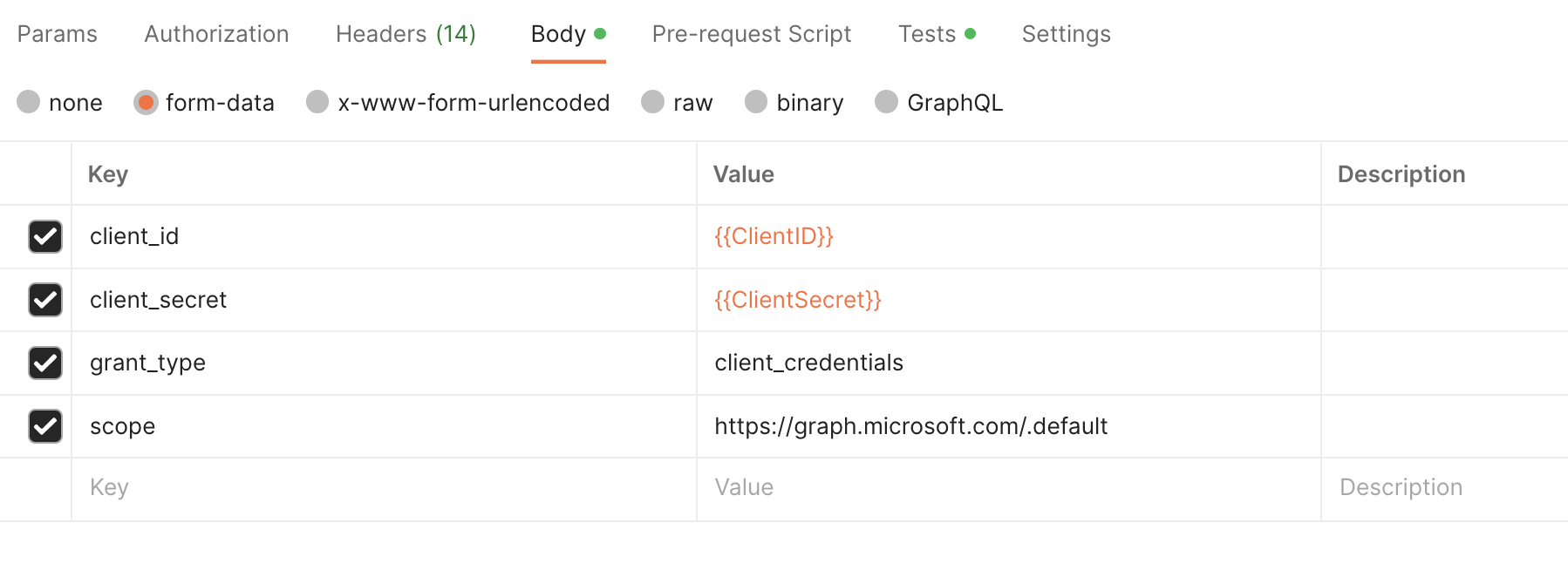Uncheck the client_id row checkbox
The height and width of the screenshot is (577, 1568).
pos(45,236)
